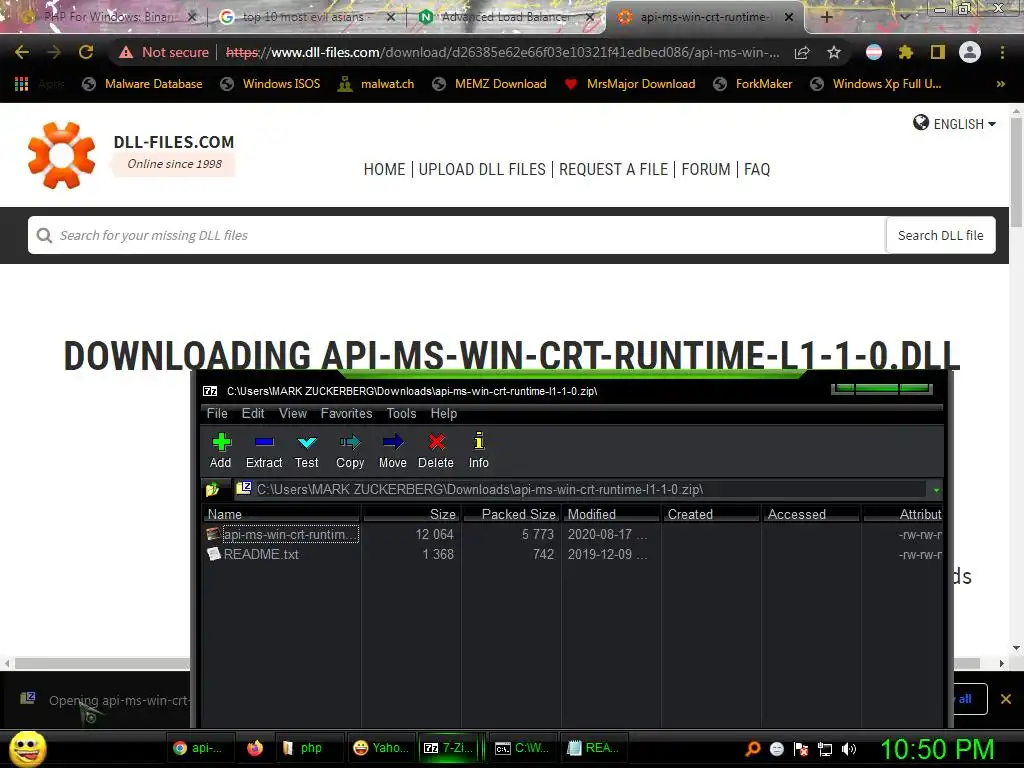Click the volume speaker tray icon

coord(848,749)
